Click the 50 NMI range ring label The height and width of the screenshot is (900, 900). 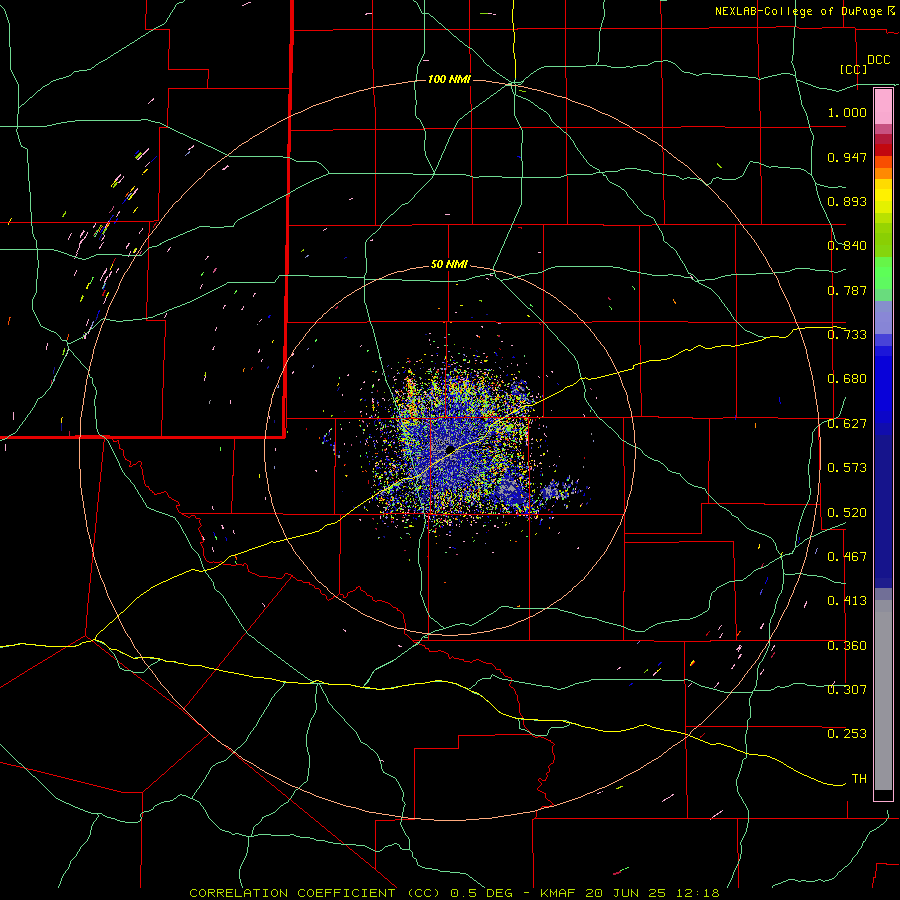coord(449,264)
